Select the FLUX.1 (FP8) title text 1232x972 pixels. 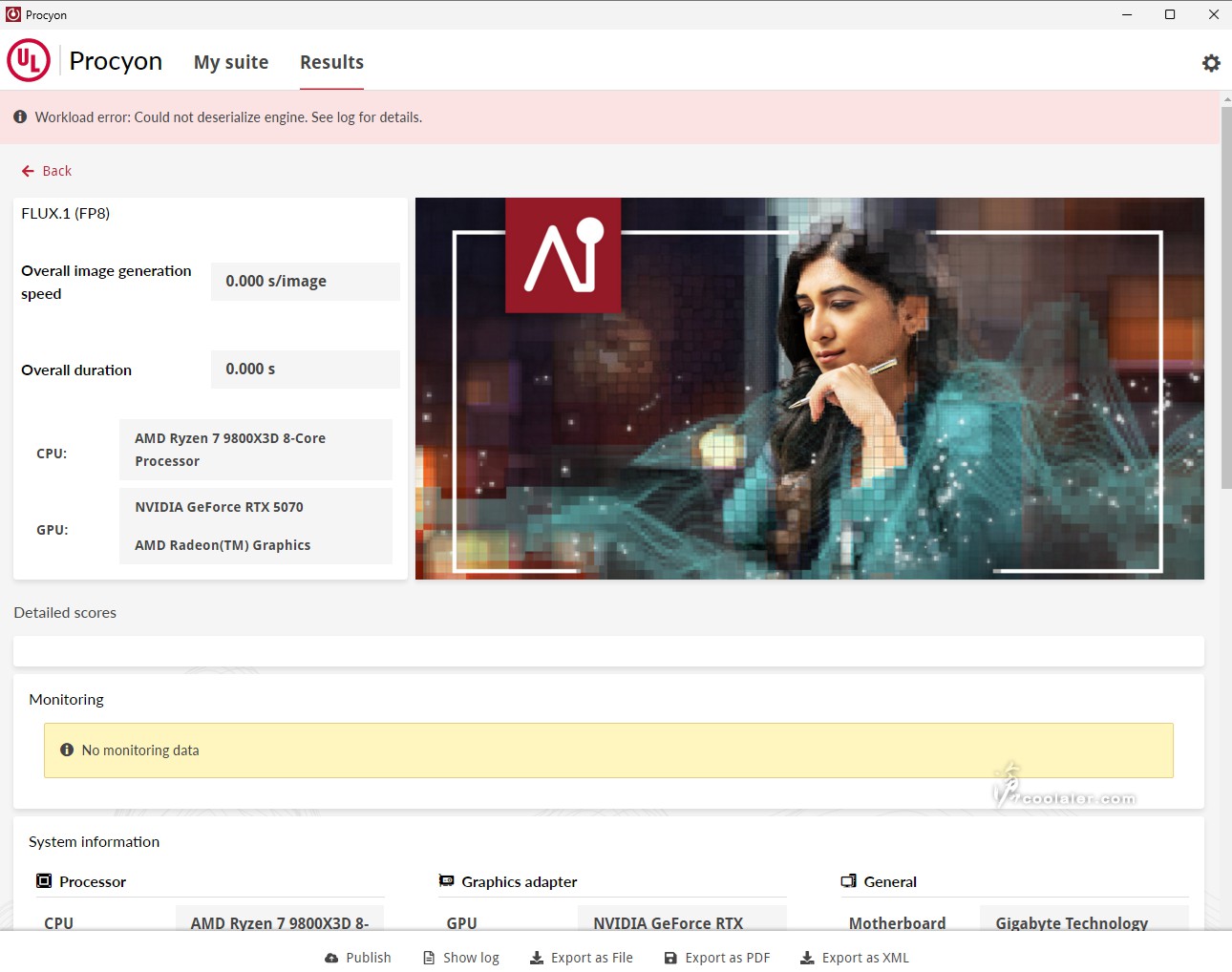[66, 213]
